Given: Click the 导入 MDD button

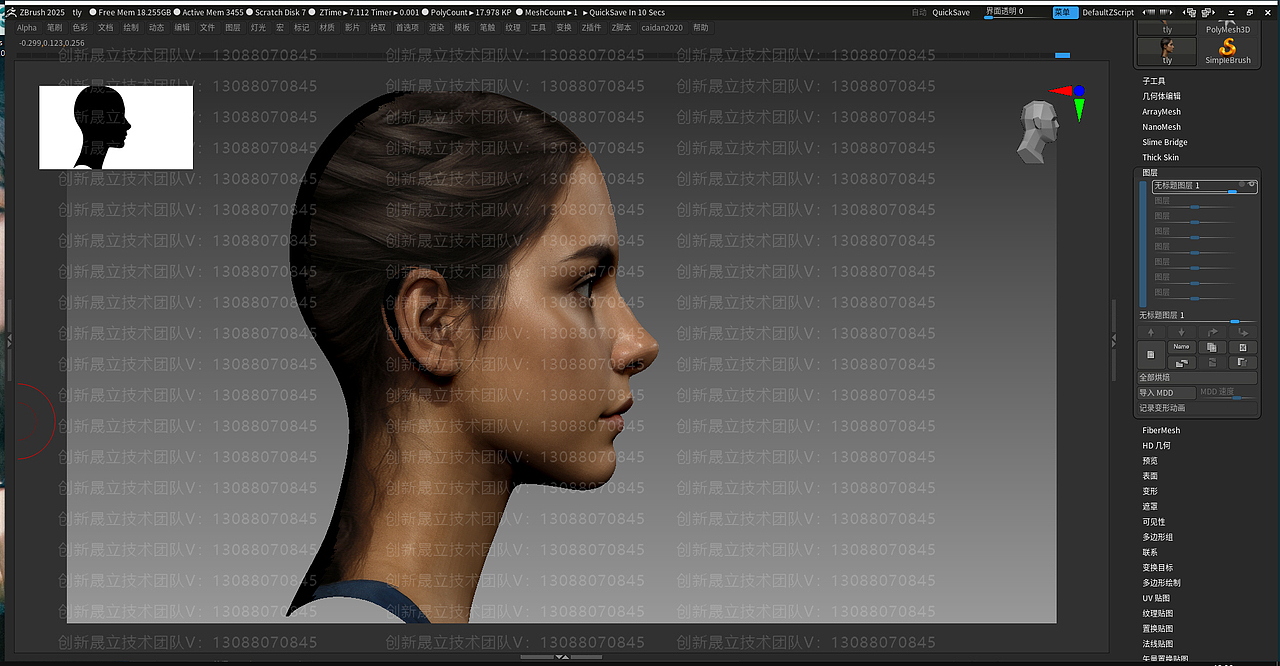Looking at the screenshot, I should [1166, 393].
